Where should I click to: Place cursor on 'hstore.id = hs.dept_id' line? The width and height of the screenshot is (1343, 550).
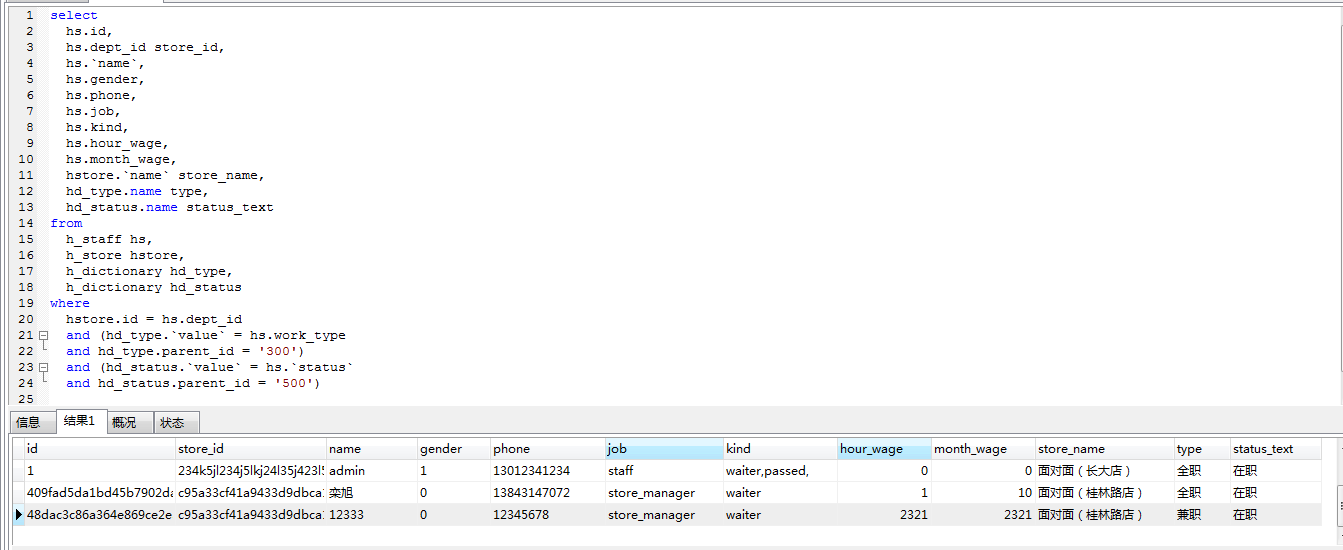click(154, 319)
